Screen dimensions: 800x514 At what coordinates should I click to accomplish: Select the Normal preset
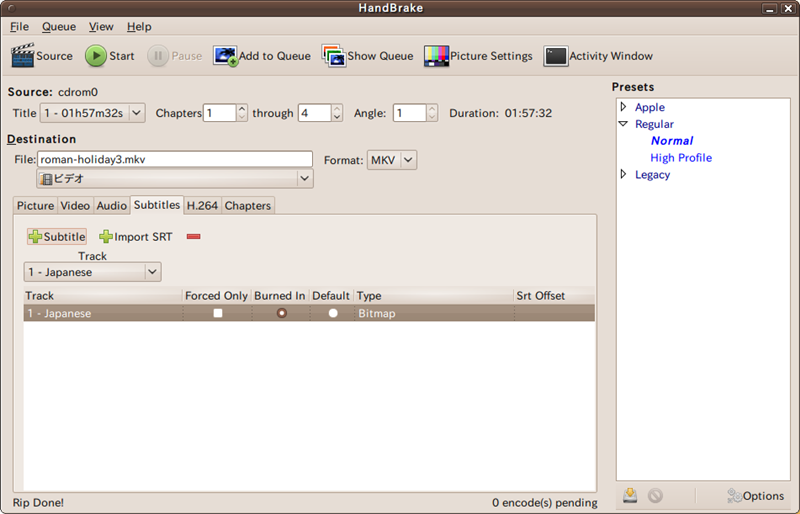pos(672,140)
